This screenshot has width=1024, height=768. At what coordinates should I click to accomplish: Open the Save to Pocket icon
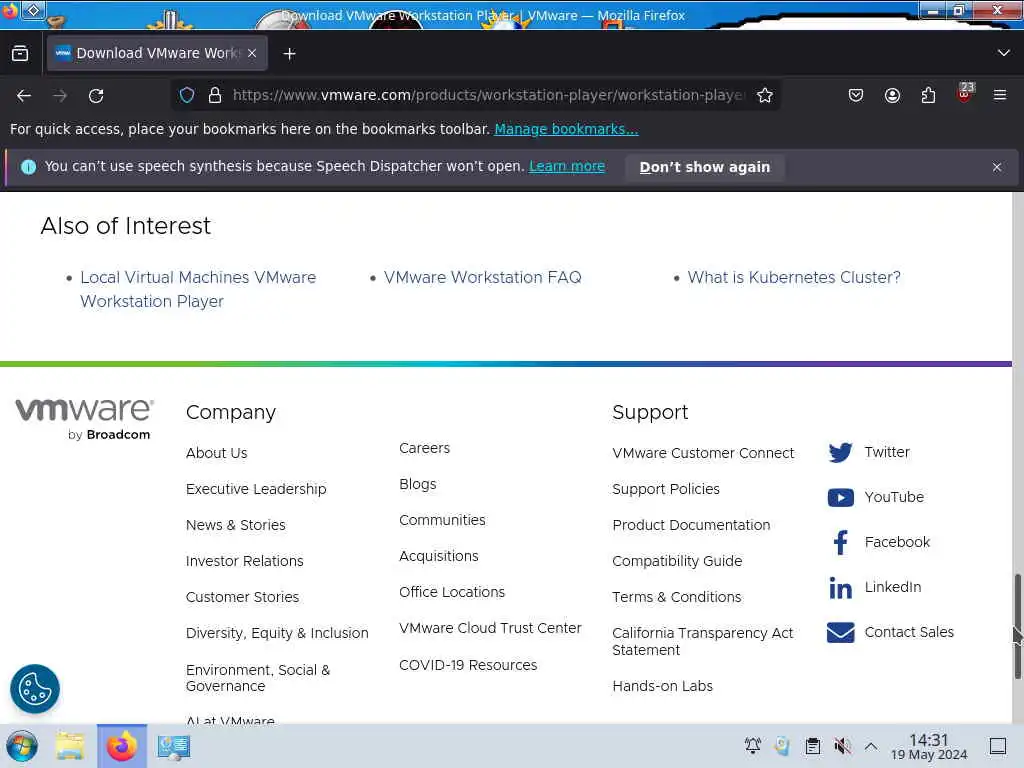856,95
